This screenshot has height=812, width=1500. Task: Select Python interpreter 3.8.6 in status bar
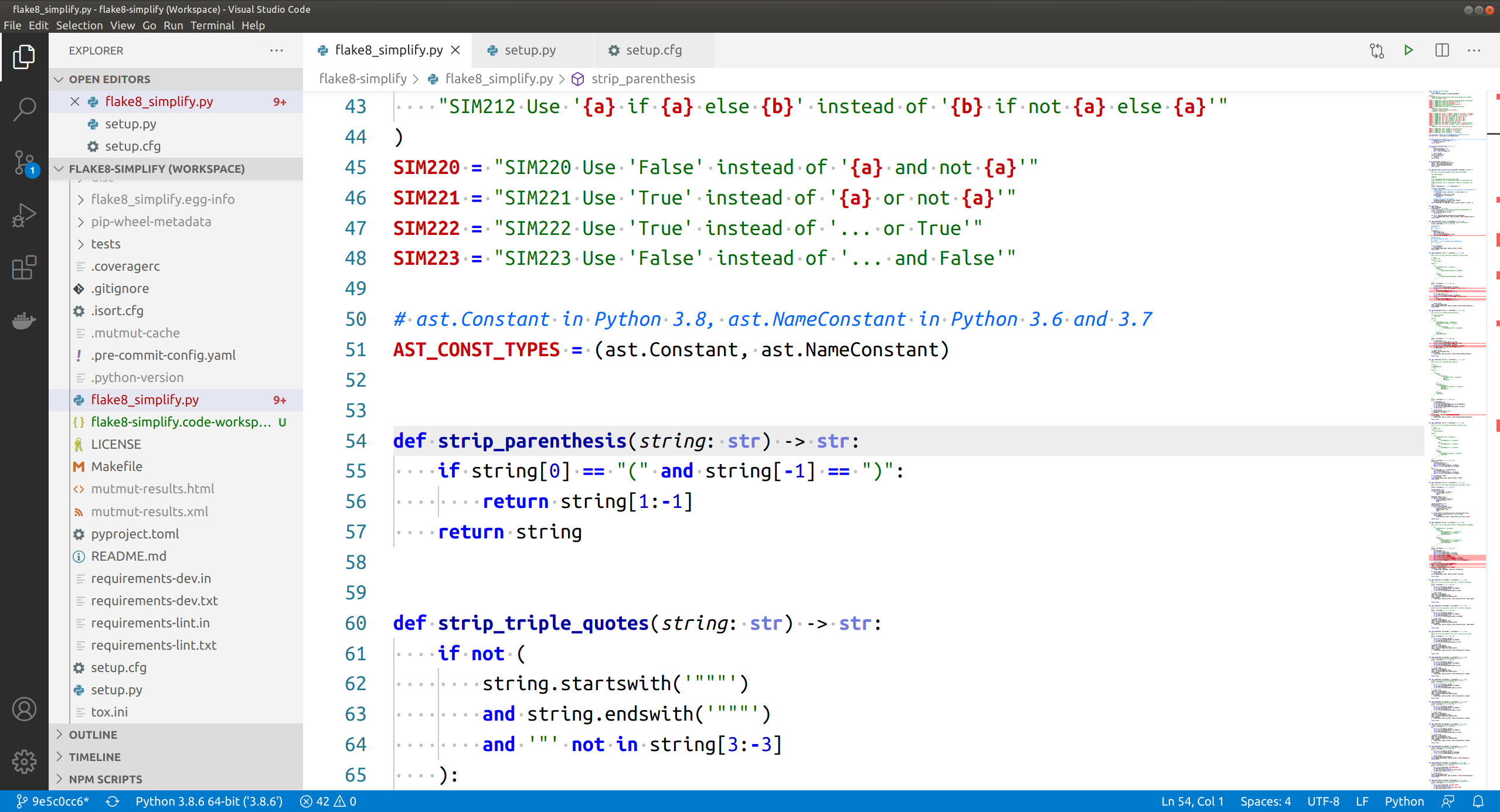click(208, 801)
